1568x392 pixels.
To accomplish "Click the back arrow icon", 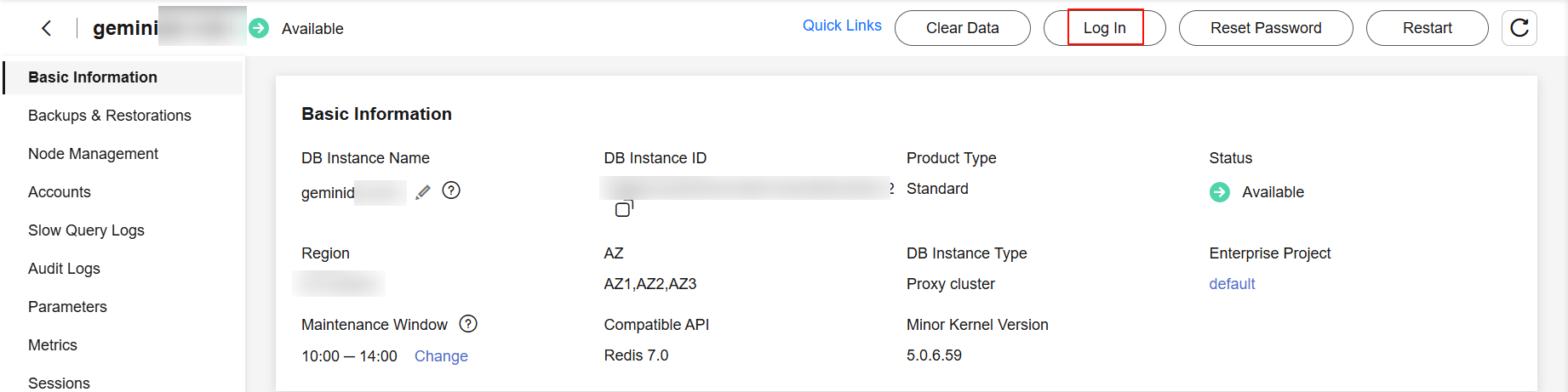I will coord(47,28).
